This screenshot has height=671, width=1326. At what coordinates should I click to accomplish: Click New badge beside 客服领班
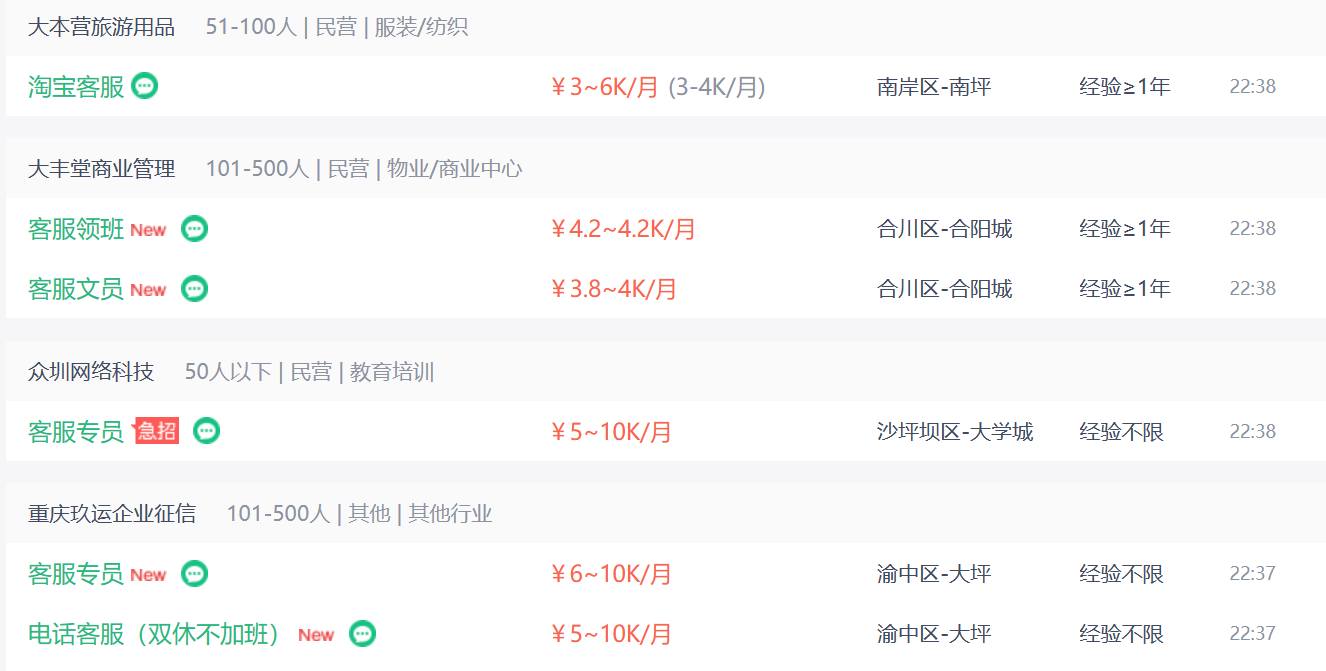[x=148, y=230]
